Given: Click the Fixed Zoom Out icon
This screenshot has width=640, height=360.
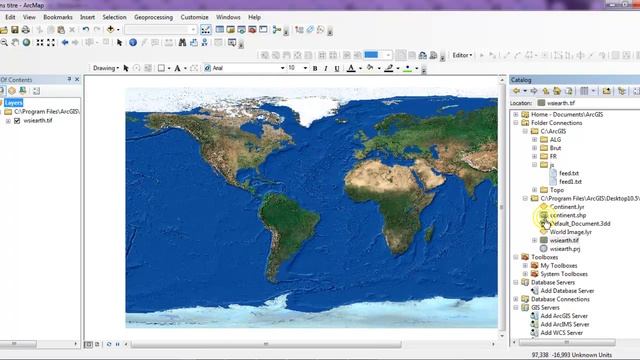Looking at the screenshot, I should coord(51,42).
